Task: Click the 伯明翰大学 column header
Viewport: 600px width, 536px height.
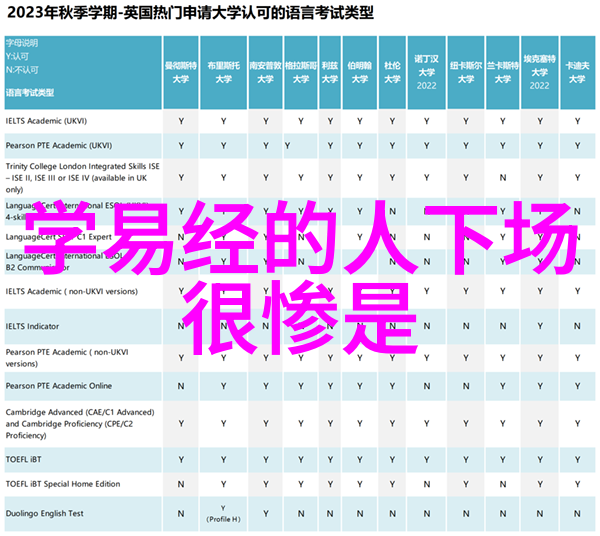Action: coord(360,72)
